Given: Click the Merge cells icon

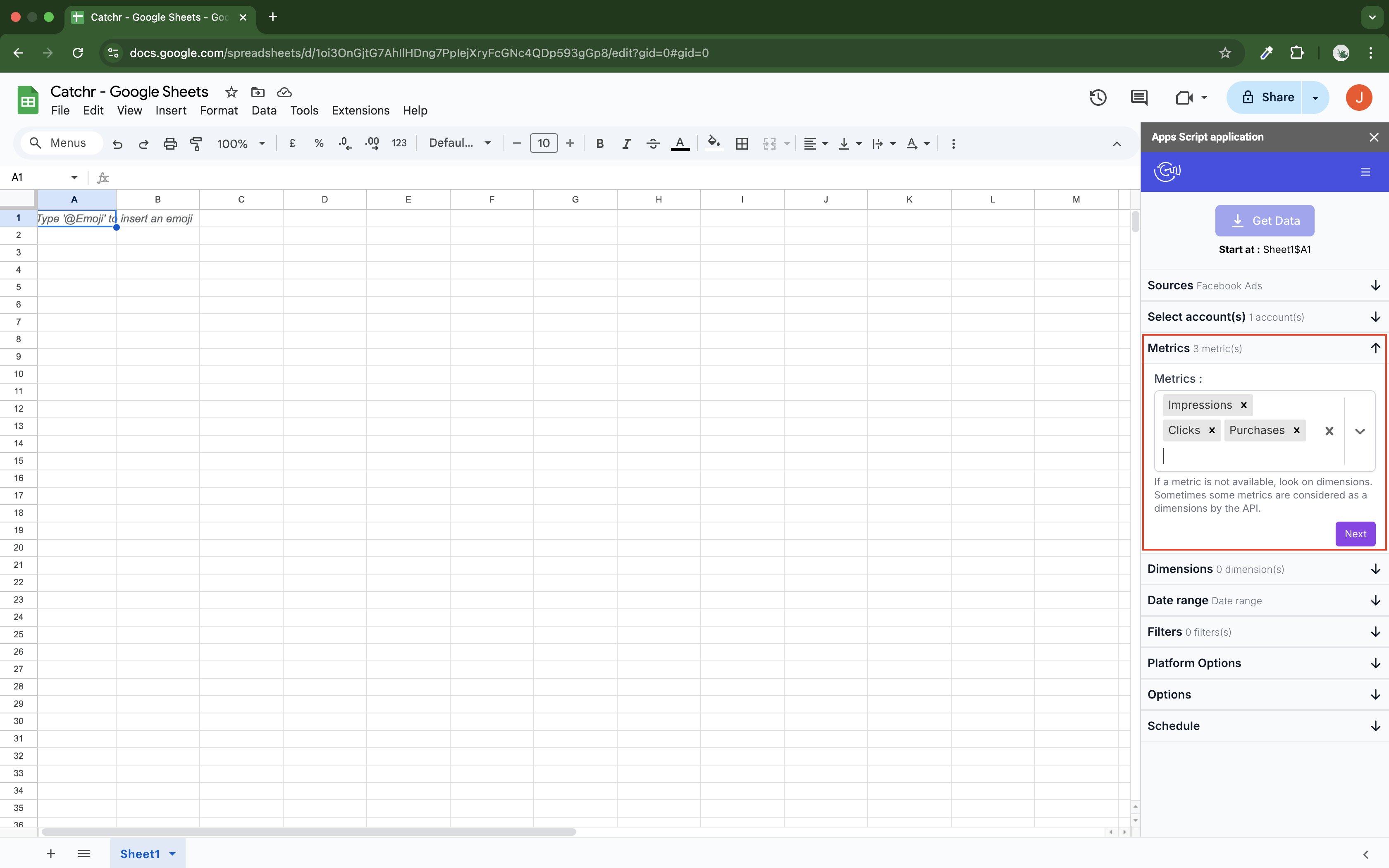Looking at the screenshot, I should point(770,143).
